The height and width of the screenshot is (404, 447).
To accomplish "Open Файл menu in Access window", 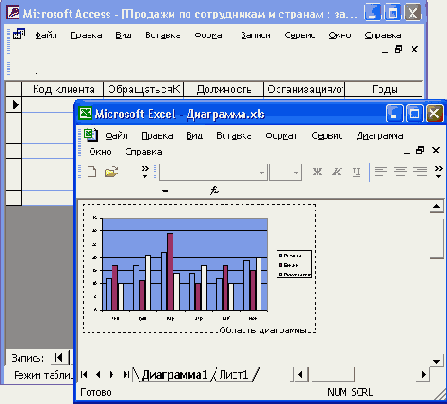I will [46, 35].
